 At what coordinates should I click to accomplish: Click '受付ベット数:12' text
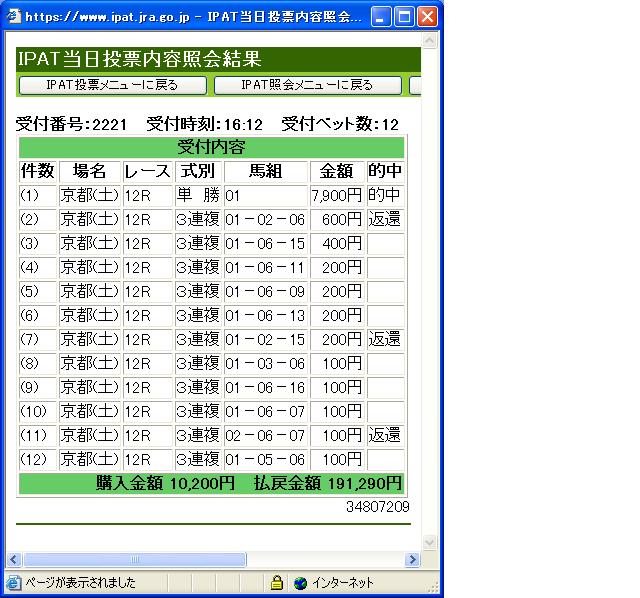click(340, 124)
